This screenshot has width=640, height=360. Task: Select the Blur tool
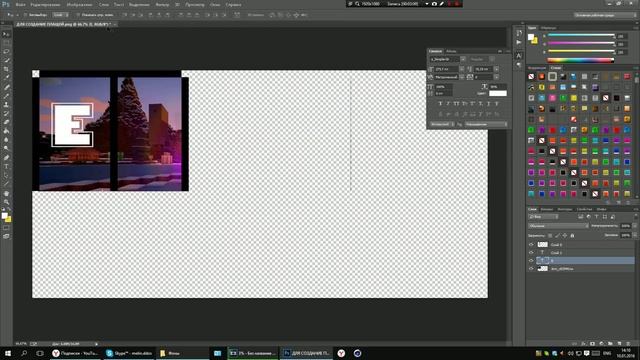[6, 140]
